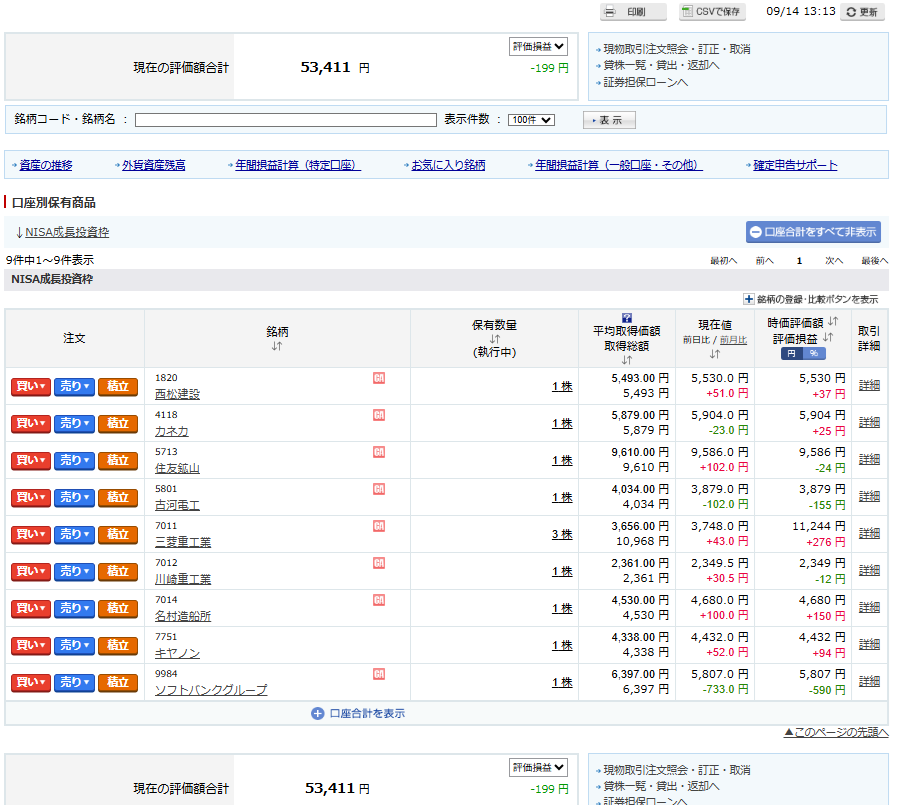Sort by 評価損益 using the header arrows

(x=828, y=338)
